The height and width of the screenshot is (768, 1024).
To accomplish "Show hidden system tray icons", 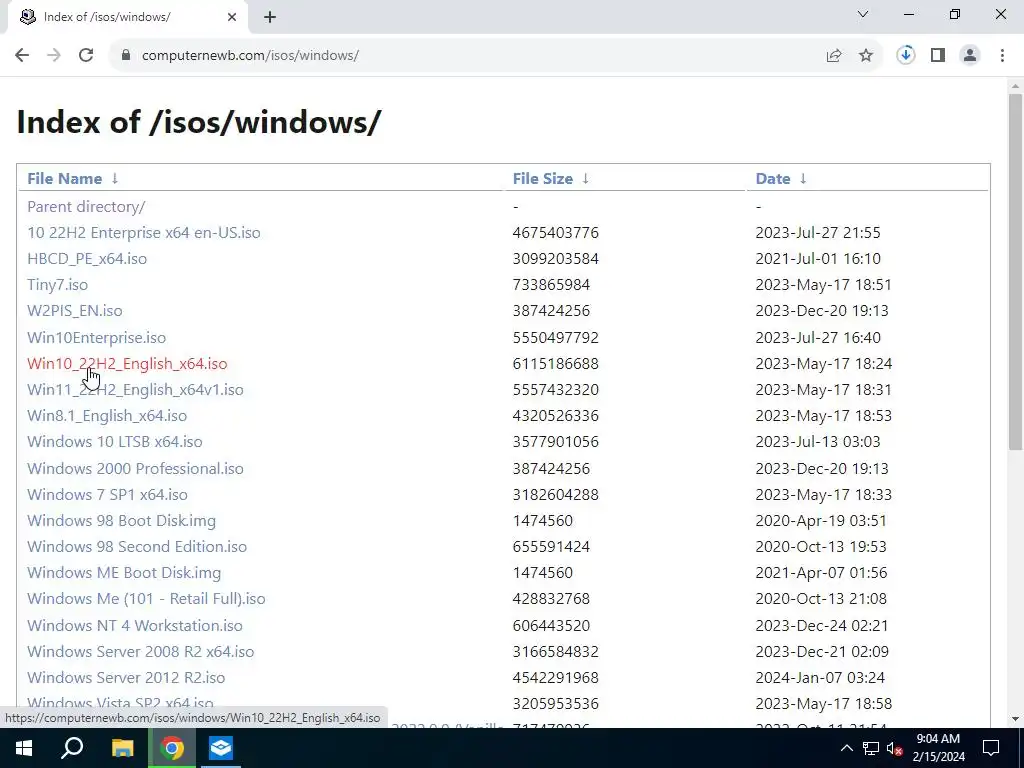I will (x=846, y=748).
